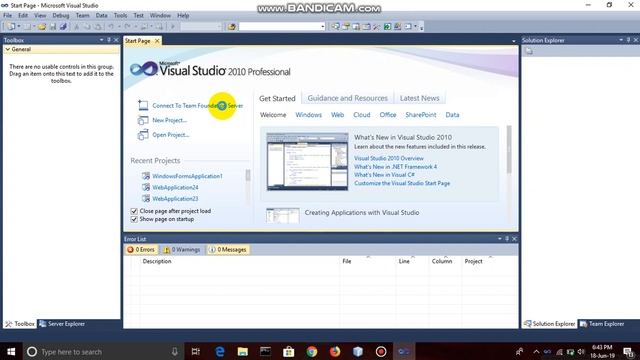Click the icon beside New Project link
Screen dimensions: 640x360
coord(143,120)
